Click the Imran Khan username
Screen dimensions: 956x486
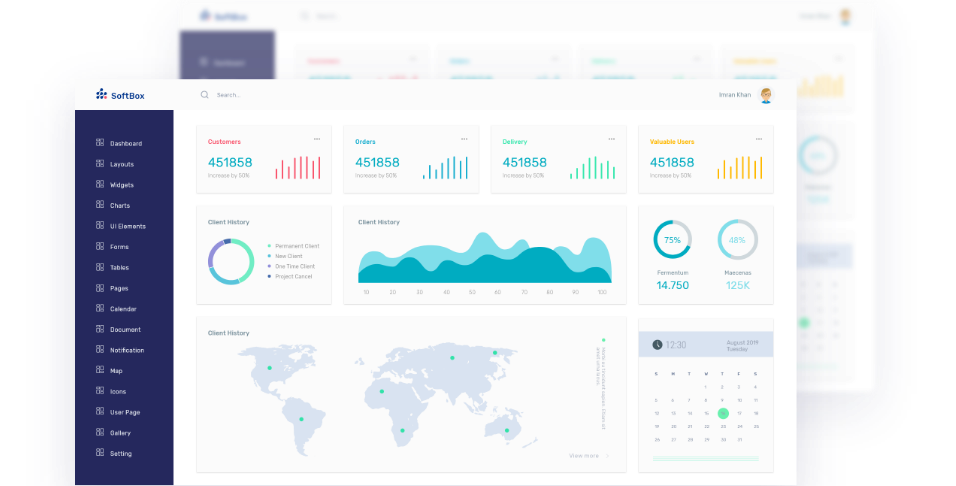coord(734,95)
